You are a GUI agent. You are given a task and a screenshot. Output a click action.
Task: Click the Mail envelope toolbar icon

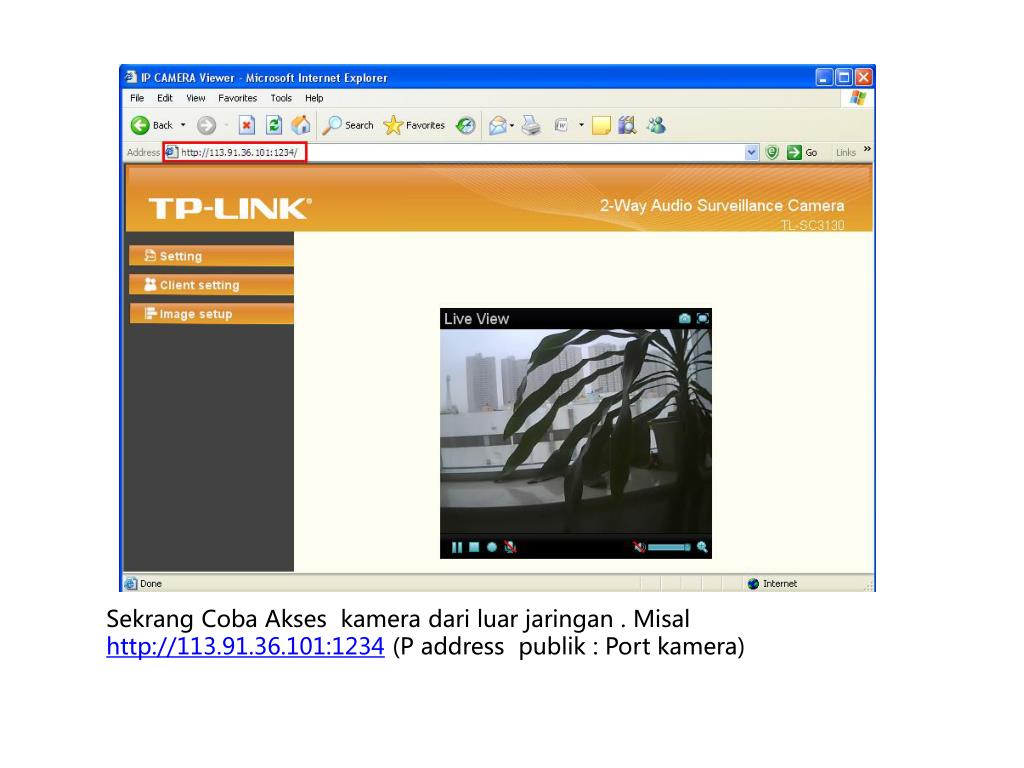498,125
